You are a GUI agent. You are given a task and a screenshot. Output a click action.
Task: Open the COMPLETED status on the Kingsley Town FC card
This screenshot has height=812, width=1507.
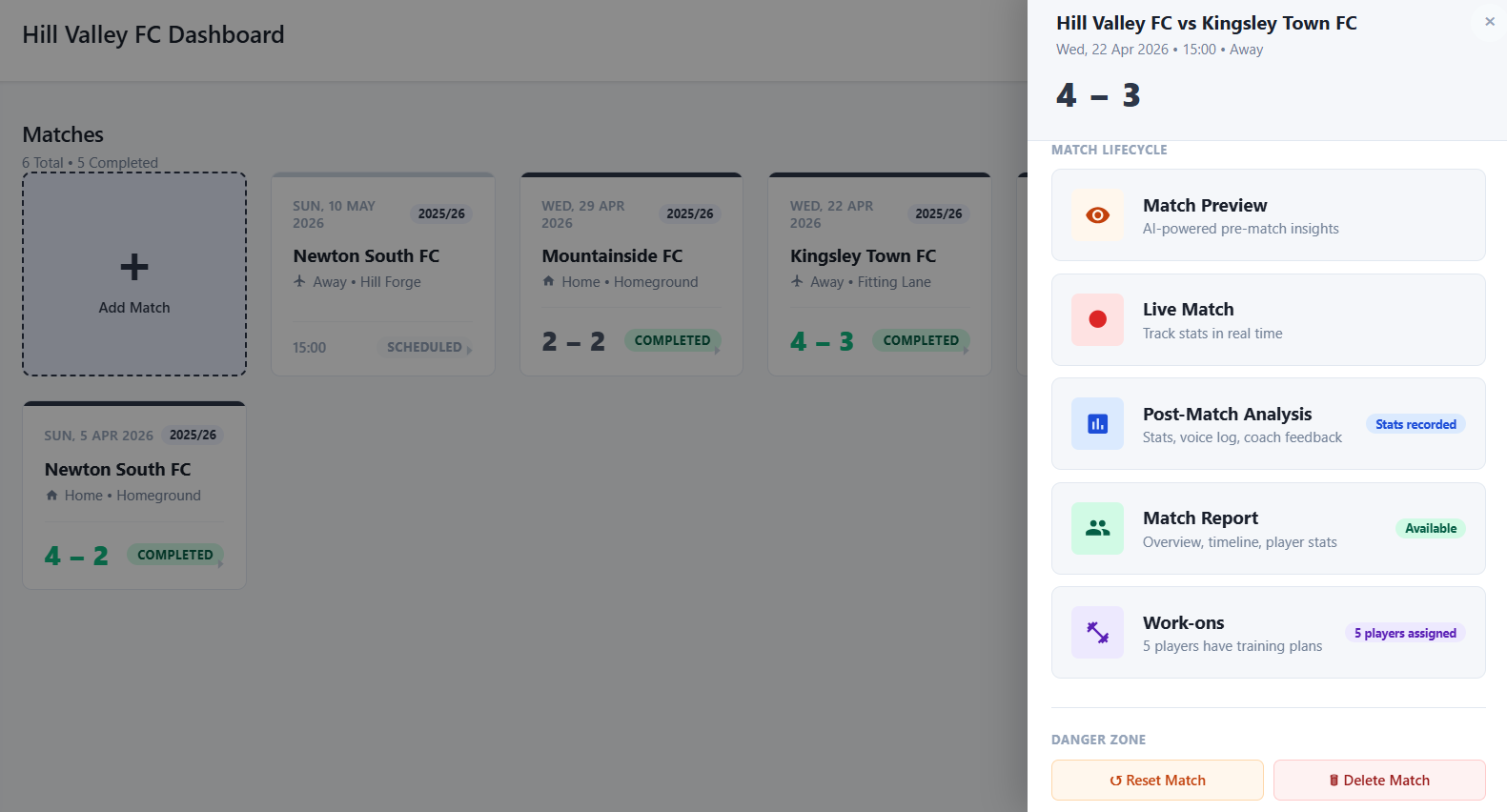click(x=921, y=340)
